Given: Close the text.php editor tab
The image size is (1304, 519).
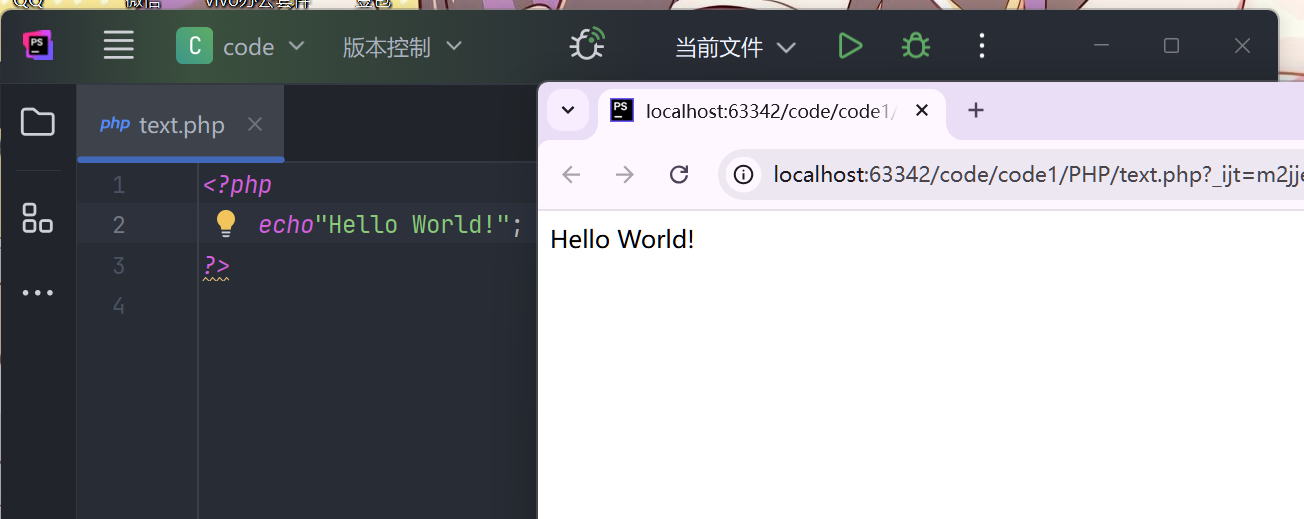Looking at the screenshot, I should (255, 124).
